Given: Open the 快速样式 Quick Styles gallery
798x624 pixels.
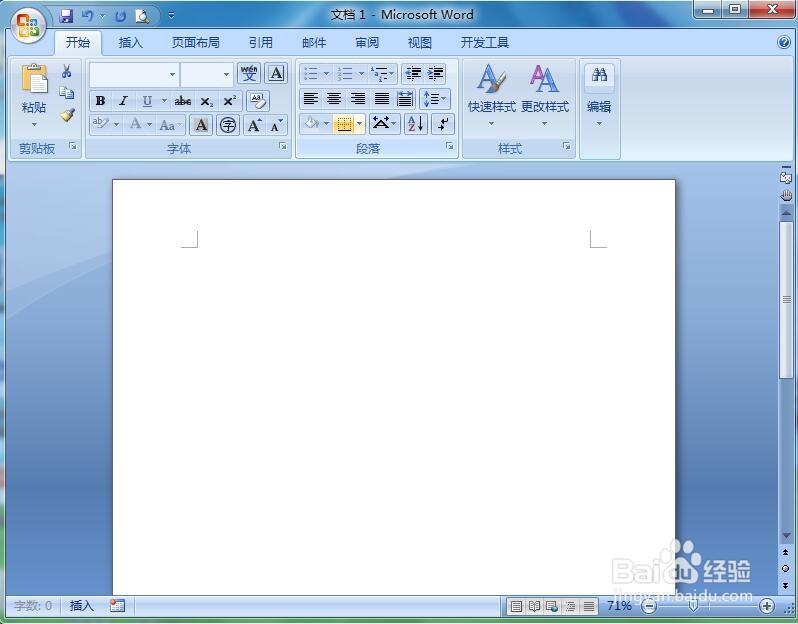Looking at the screenshot, I should coord(492,95).
